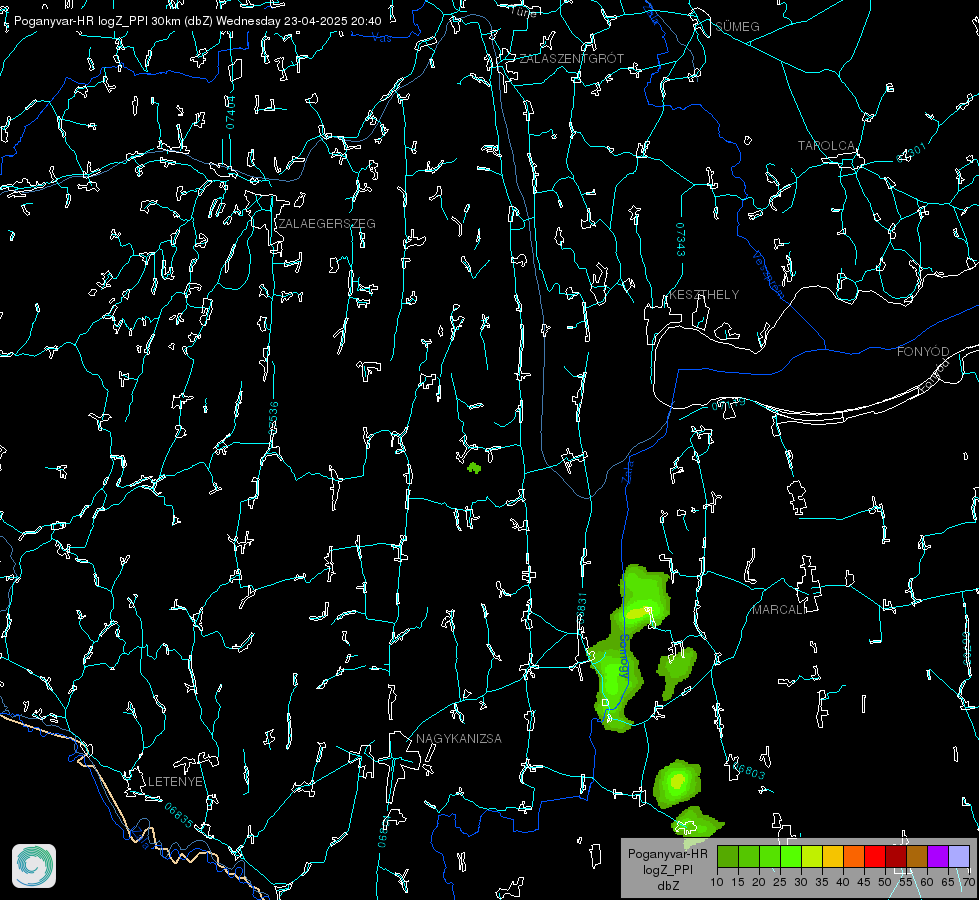Image resolution: width=979 pixels, height=900 pixels.
Task: Select the brown 55–60 dBZ swatch
Action: pyautogui.click(x=917, y=856)
